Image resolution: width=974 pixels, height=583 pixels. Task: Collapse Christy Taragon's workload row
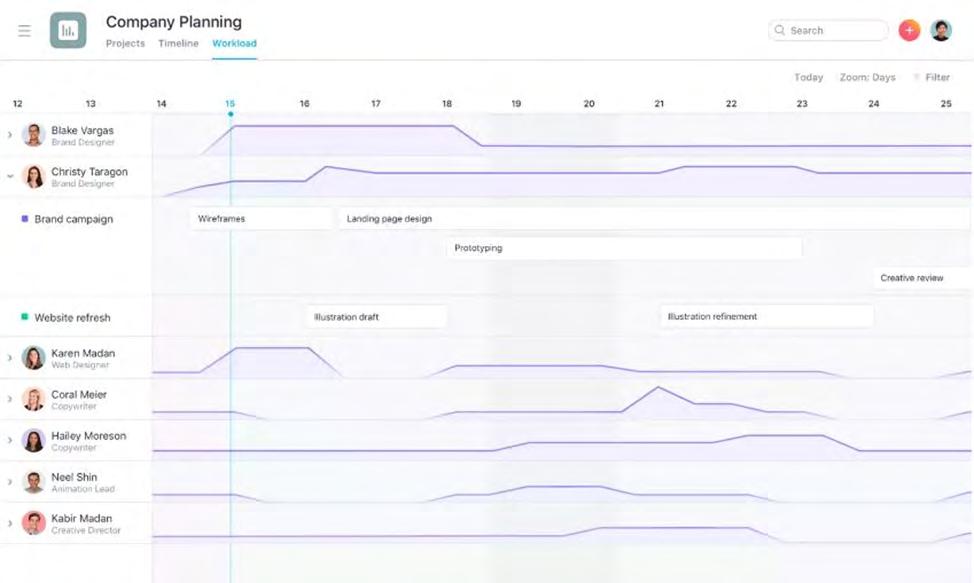9,176
